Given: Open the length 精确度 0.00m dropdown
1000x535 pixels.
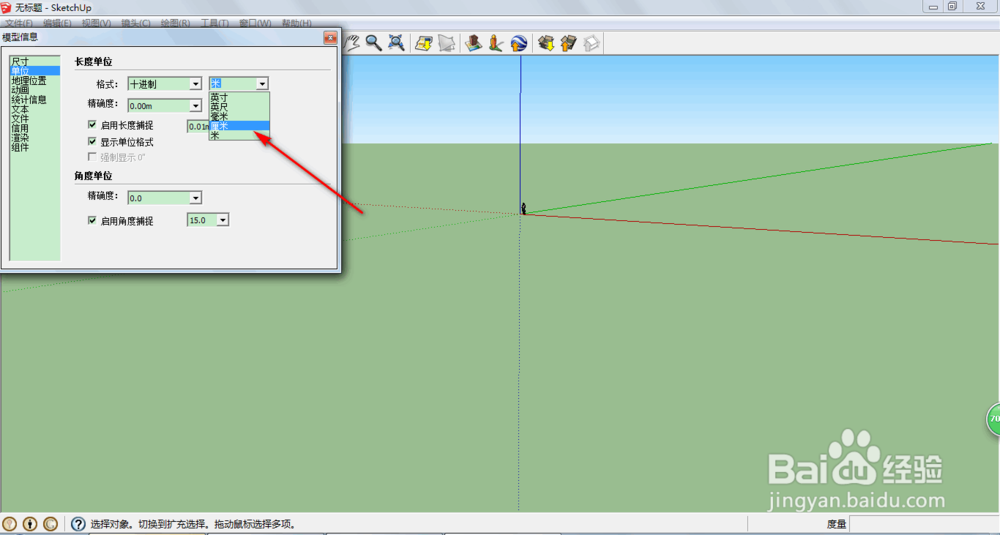Looking at the screenshot, I should 165,106.
